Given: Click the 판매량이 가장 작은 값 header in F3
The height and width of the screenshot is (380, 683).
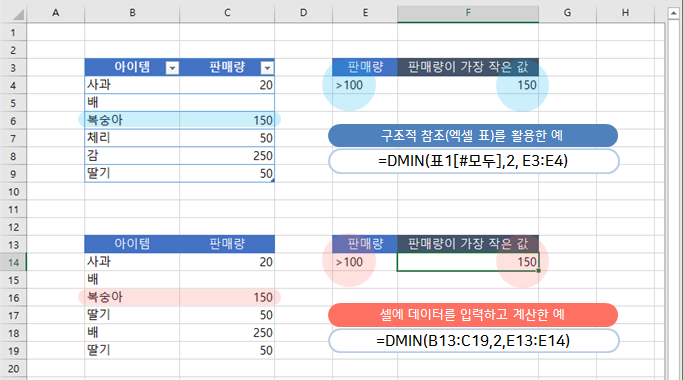Looking at the screenshot, I should (468, 67).
